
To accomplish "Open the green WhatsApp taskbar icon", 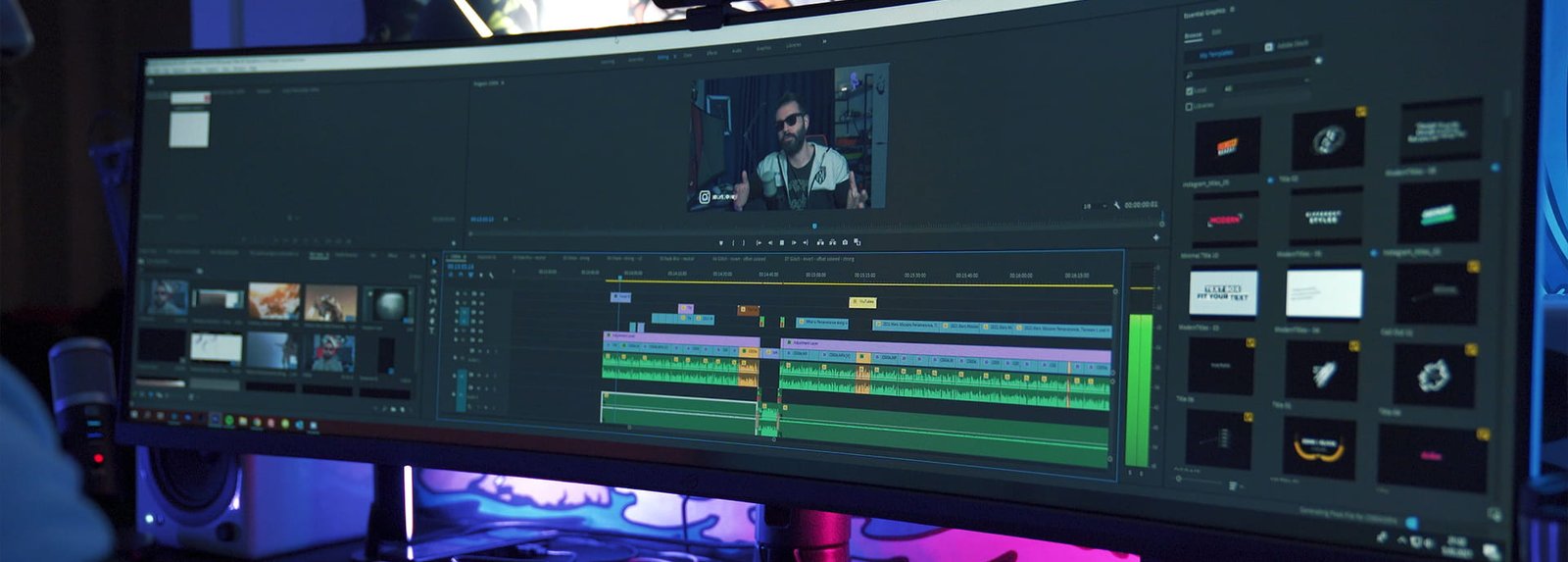I will [229, 420].
